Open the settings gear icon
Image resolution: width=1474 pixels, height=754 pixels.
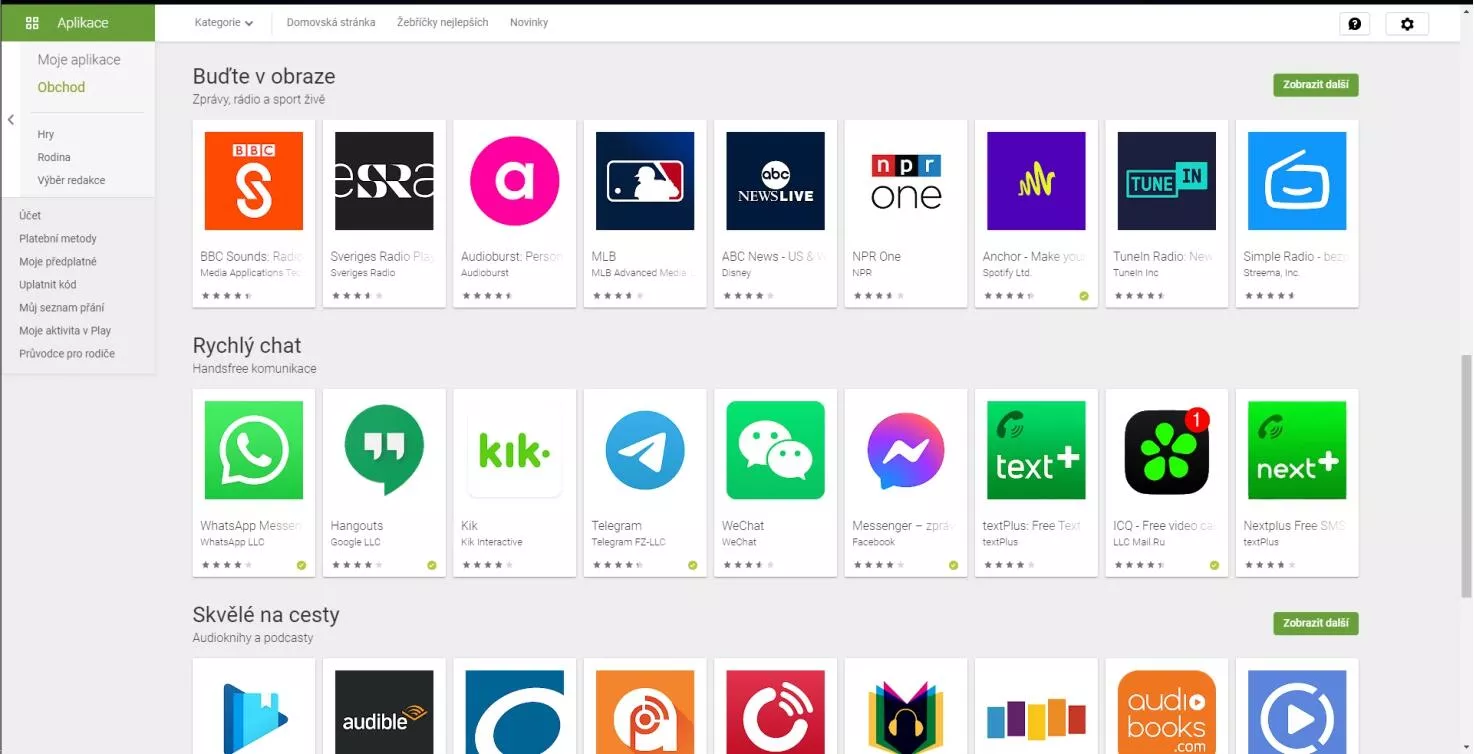(x=1407, y=24)
